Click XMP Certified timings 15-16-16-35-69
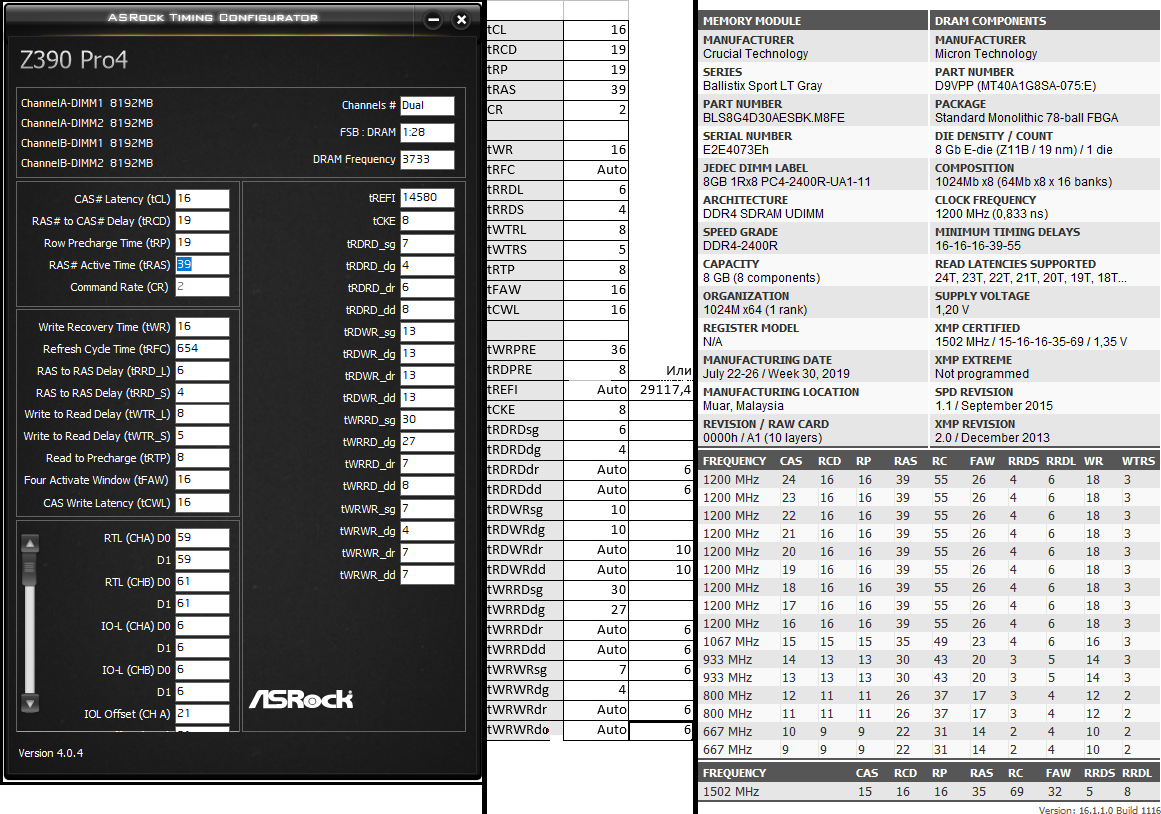This screenshot has width=1161, height=814. click(1031, 341)
